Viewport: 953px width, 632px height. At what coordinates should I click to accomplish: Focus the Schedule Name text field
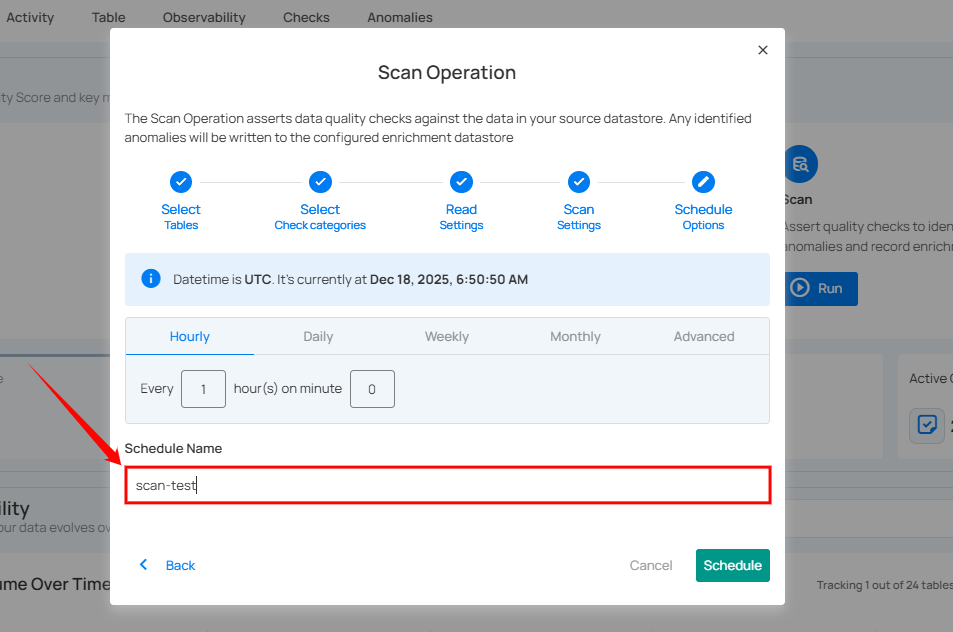coord(447,485)
